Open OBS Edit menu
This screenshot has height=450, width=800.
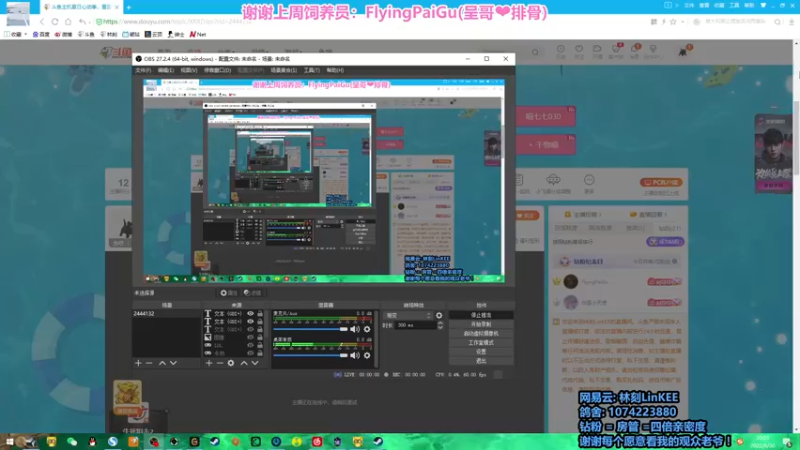(166, 70)
